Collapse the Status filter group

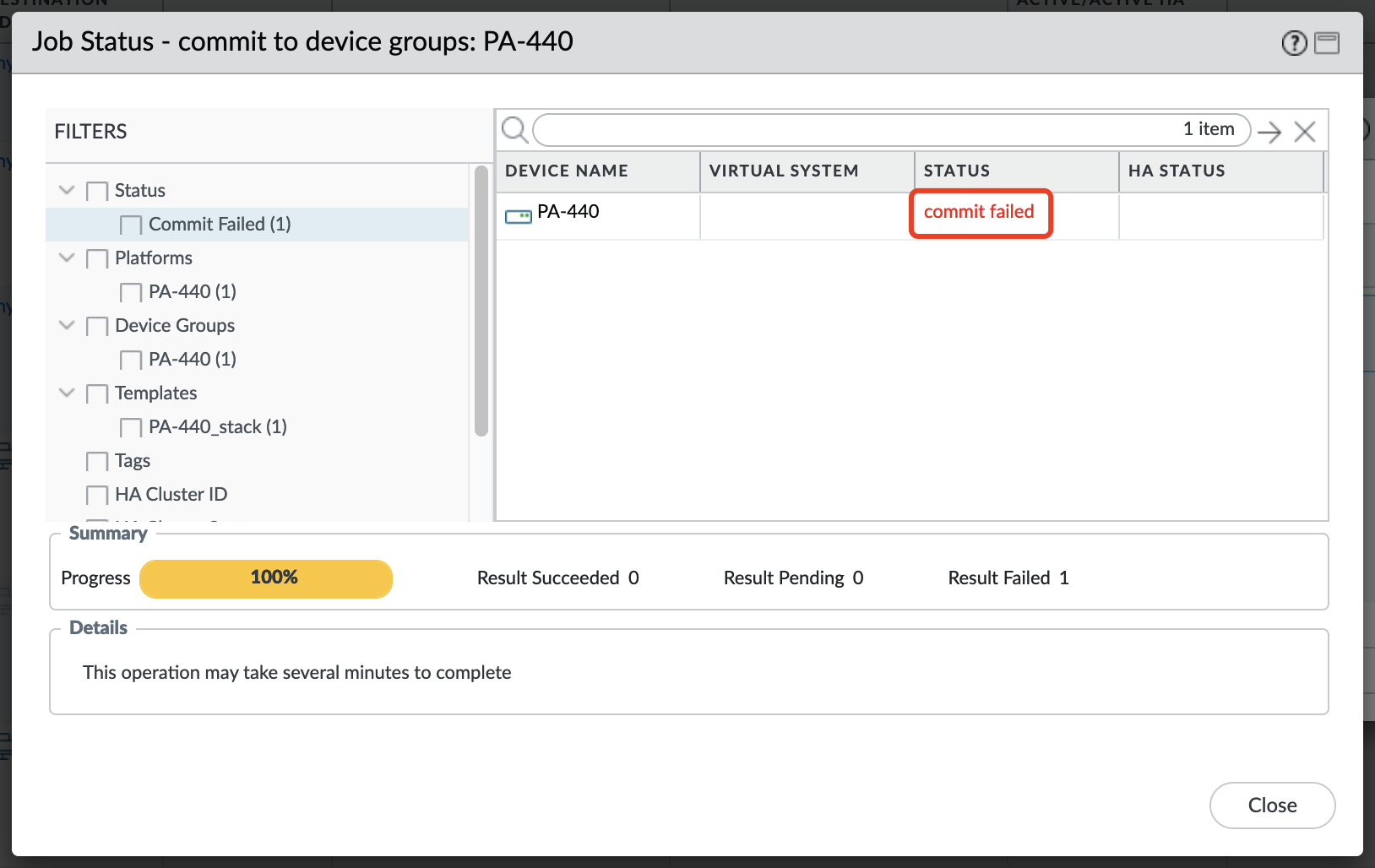[67, 190]
